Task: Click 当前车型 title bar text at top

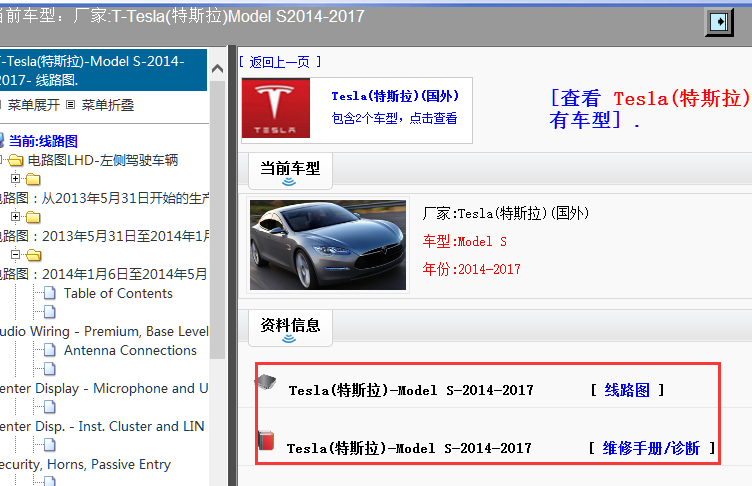Action: coord(182,16)
